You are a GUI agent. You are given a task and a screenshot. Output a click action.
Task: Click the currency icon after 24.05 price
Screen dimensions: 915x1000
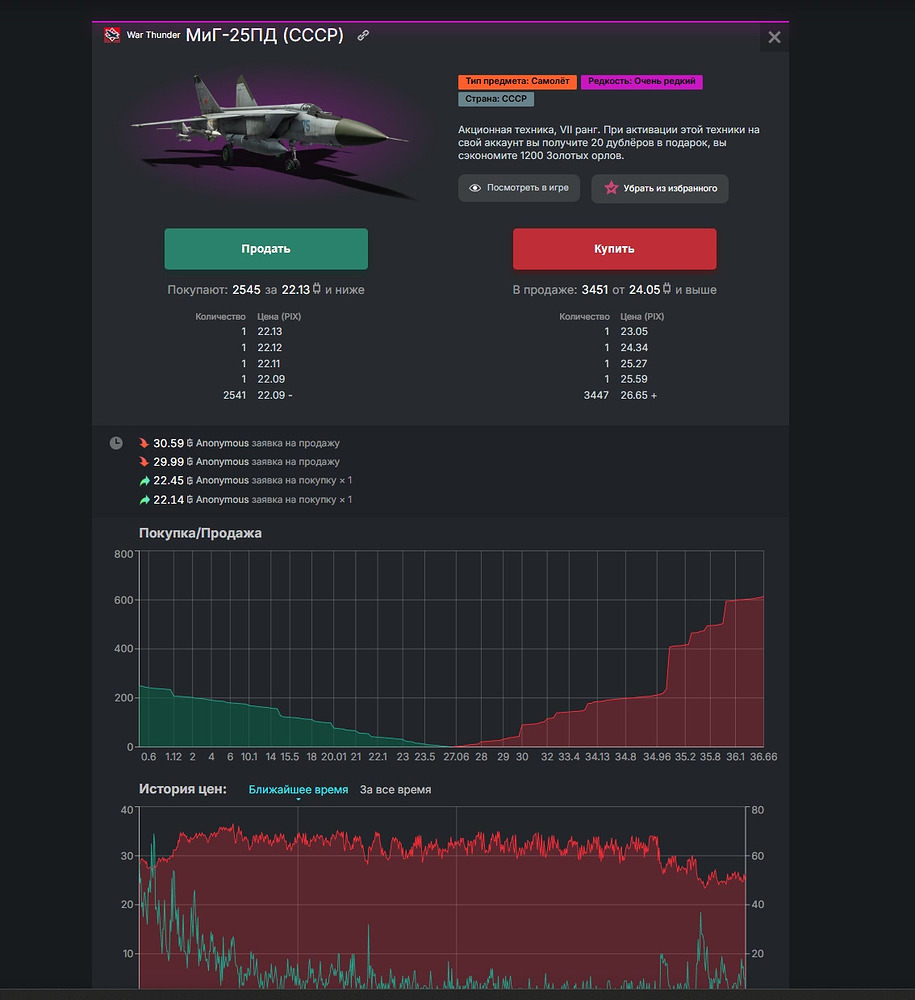tap(667, 290)
